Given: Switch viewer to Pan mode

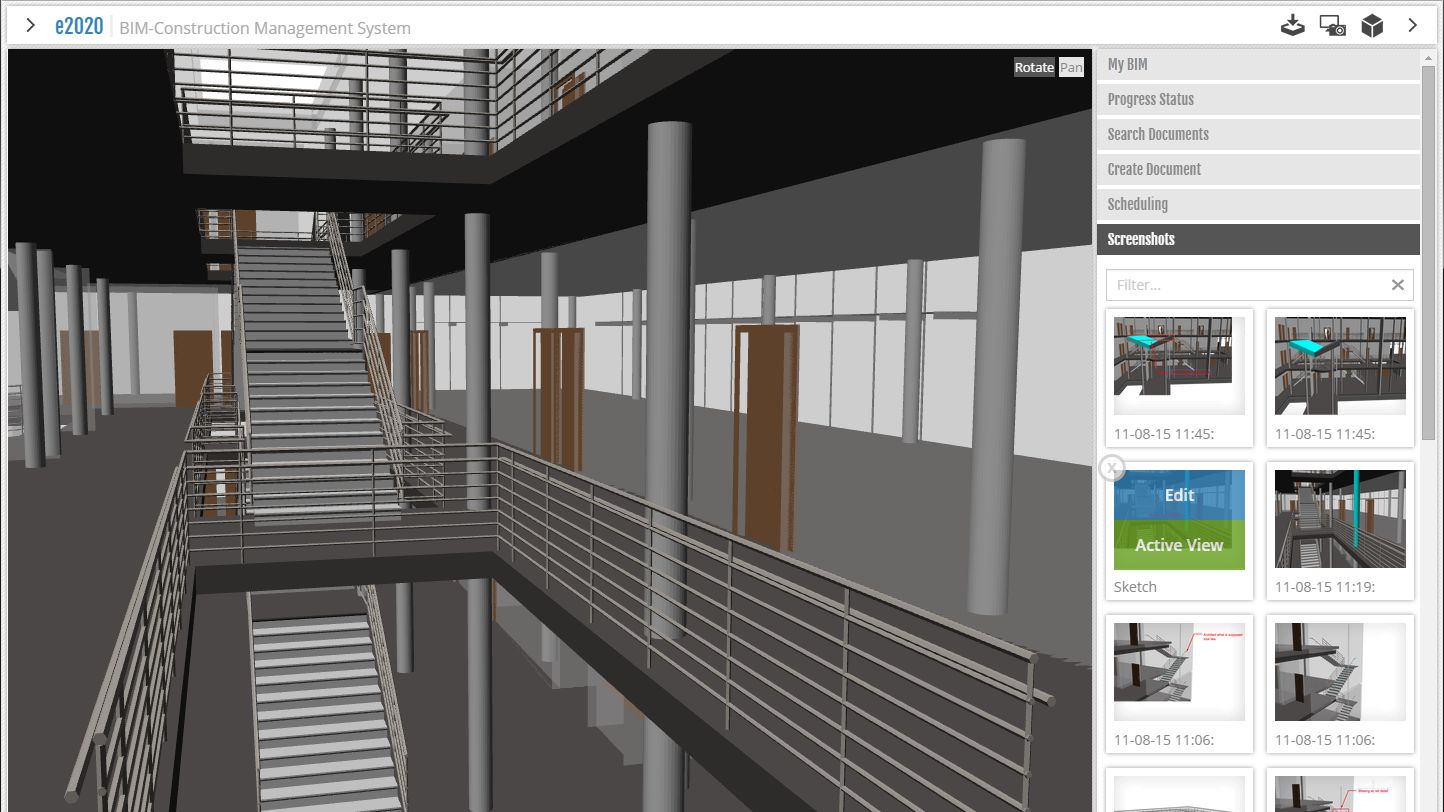Looking at the screenshot, I should tap(1071, 67).
